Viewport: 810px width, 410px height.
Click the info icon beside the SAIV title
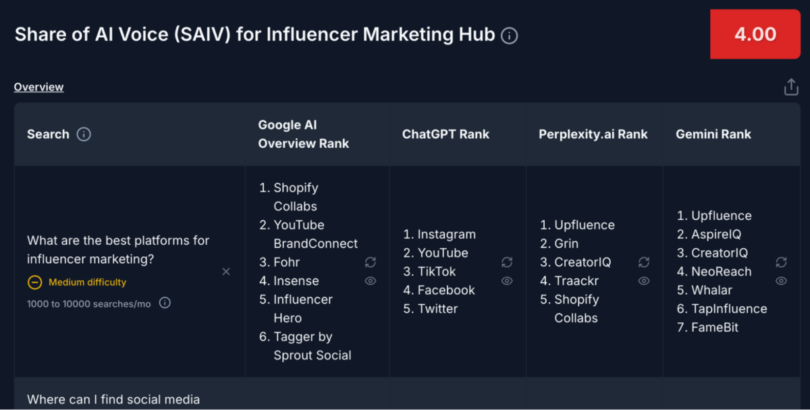(510, 36)
